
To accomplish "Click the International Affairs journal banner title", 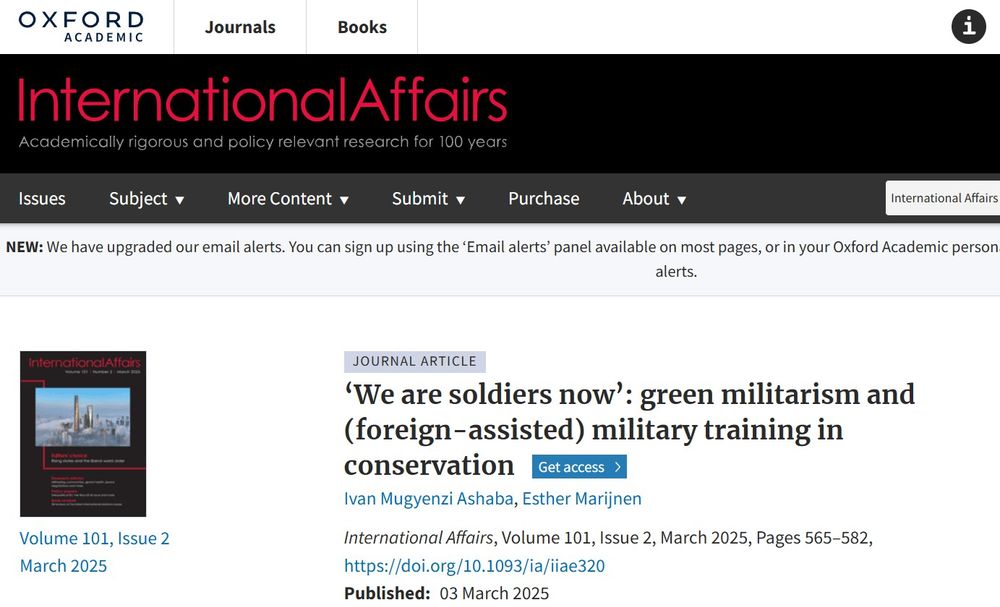I will pos(262,100).
